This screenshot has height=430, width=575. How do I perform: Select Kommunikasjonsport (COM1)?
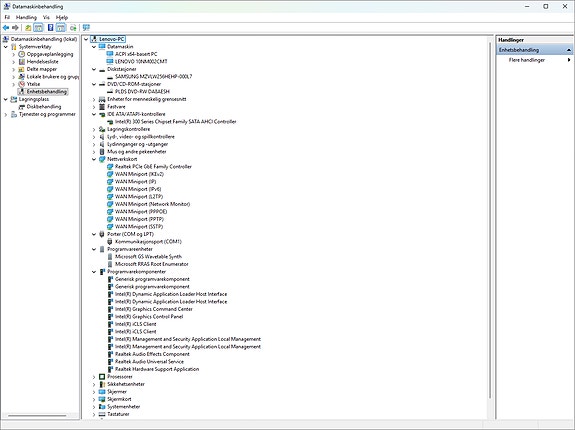pos(148,242)
